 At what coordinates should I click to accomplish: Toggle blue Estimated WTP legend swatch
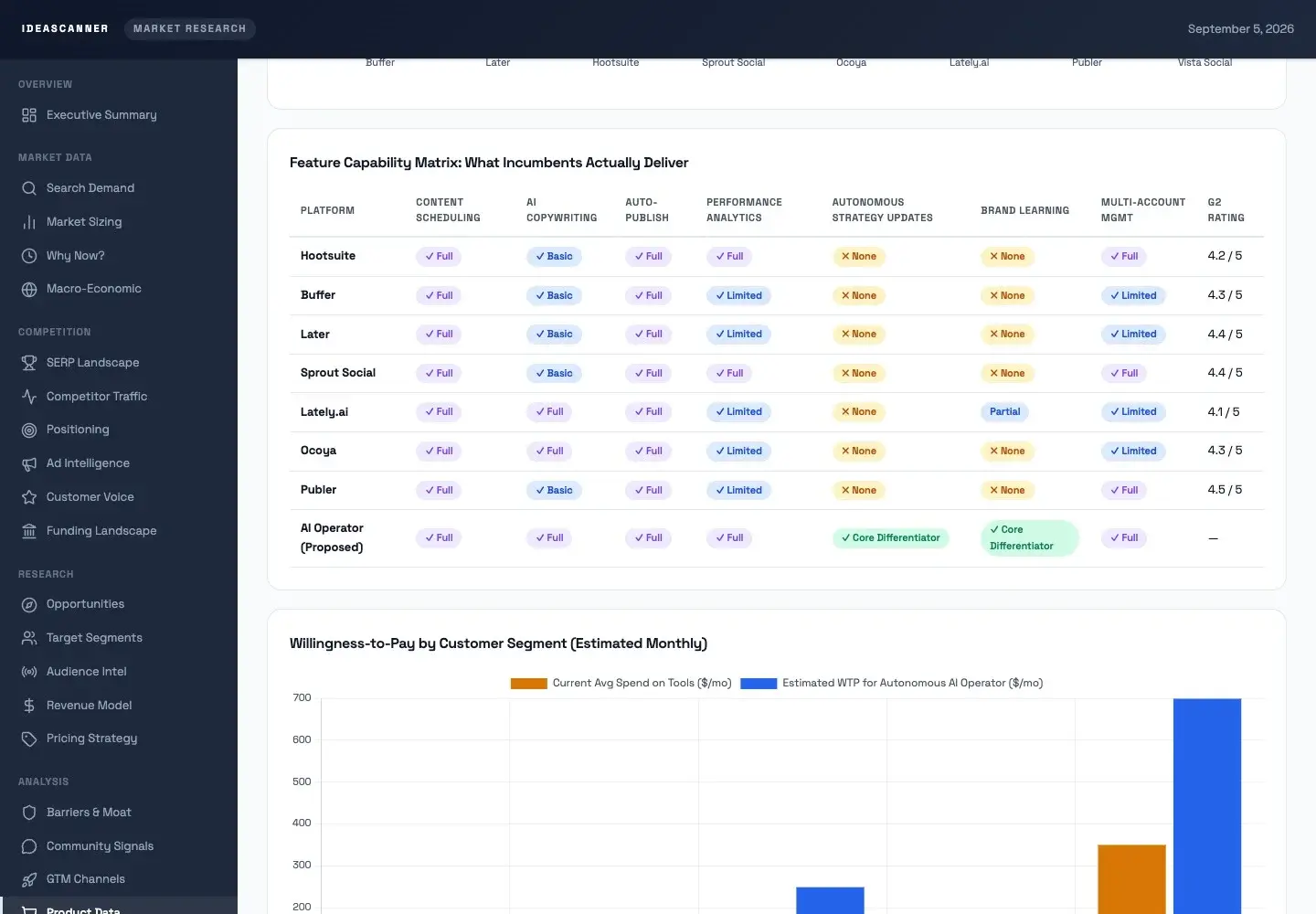pyautogui.click(x=759, y=684)
